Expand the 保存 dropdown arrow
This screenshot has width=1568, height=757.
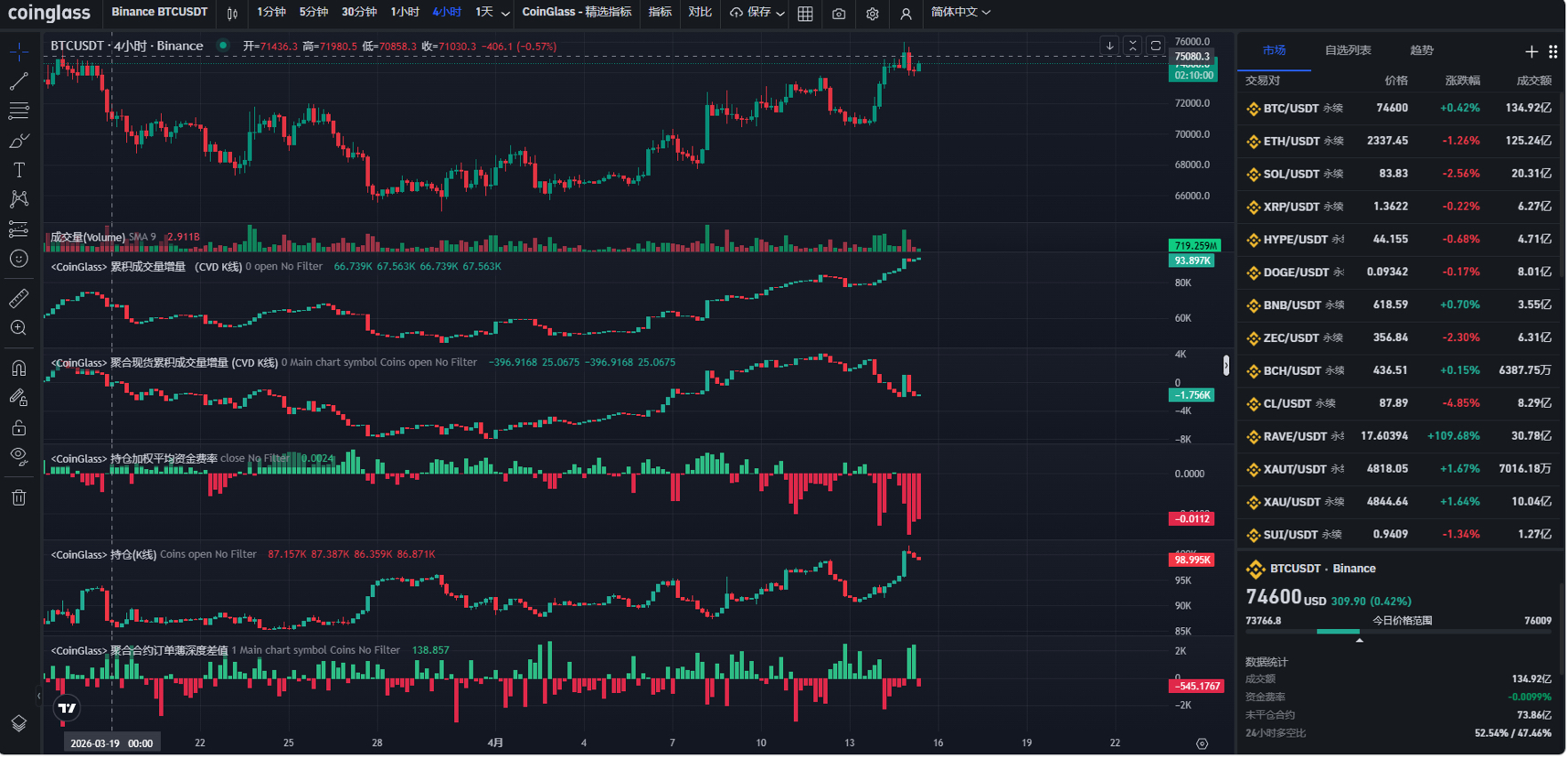pos(780,13)
